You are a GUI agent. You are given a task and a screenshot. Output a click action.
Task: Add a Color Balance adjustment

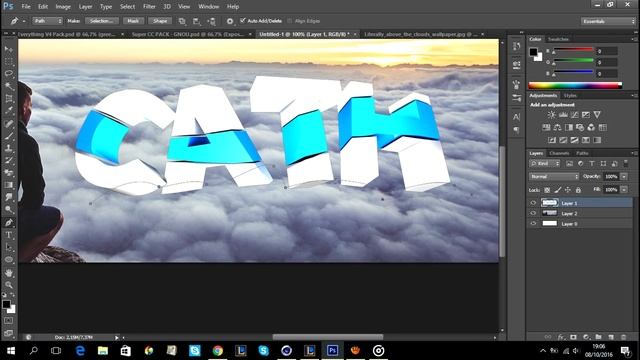(557, 128)
